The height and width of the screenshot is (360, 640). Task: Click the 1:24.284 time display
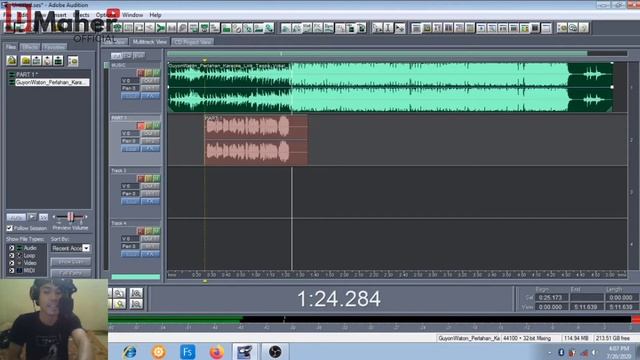pyautogui.click(x=339, y=299)
